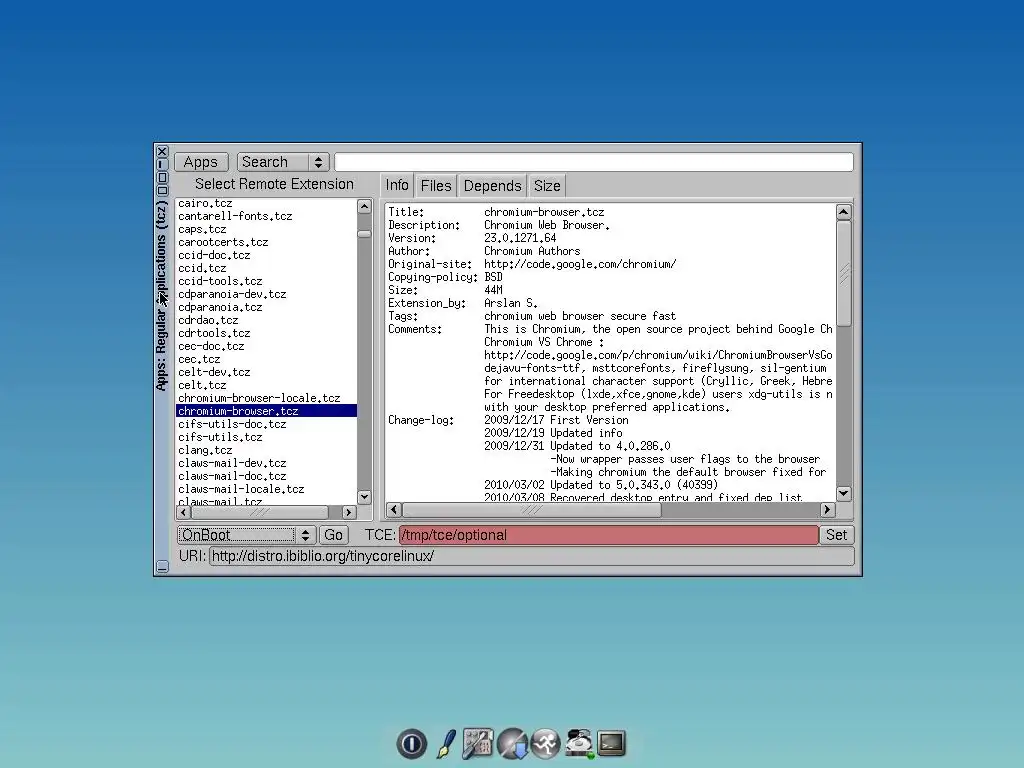This screenshot has width=1024, height=768.
Task: Select cdrtools.tcz in the list
Action: [x=266, y=333]
